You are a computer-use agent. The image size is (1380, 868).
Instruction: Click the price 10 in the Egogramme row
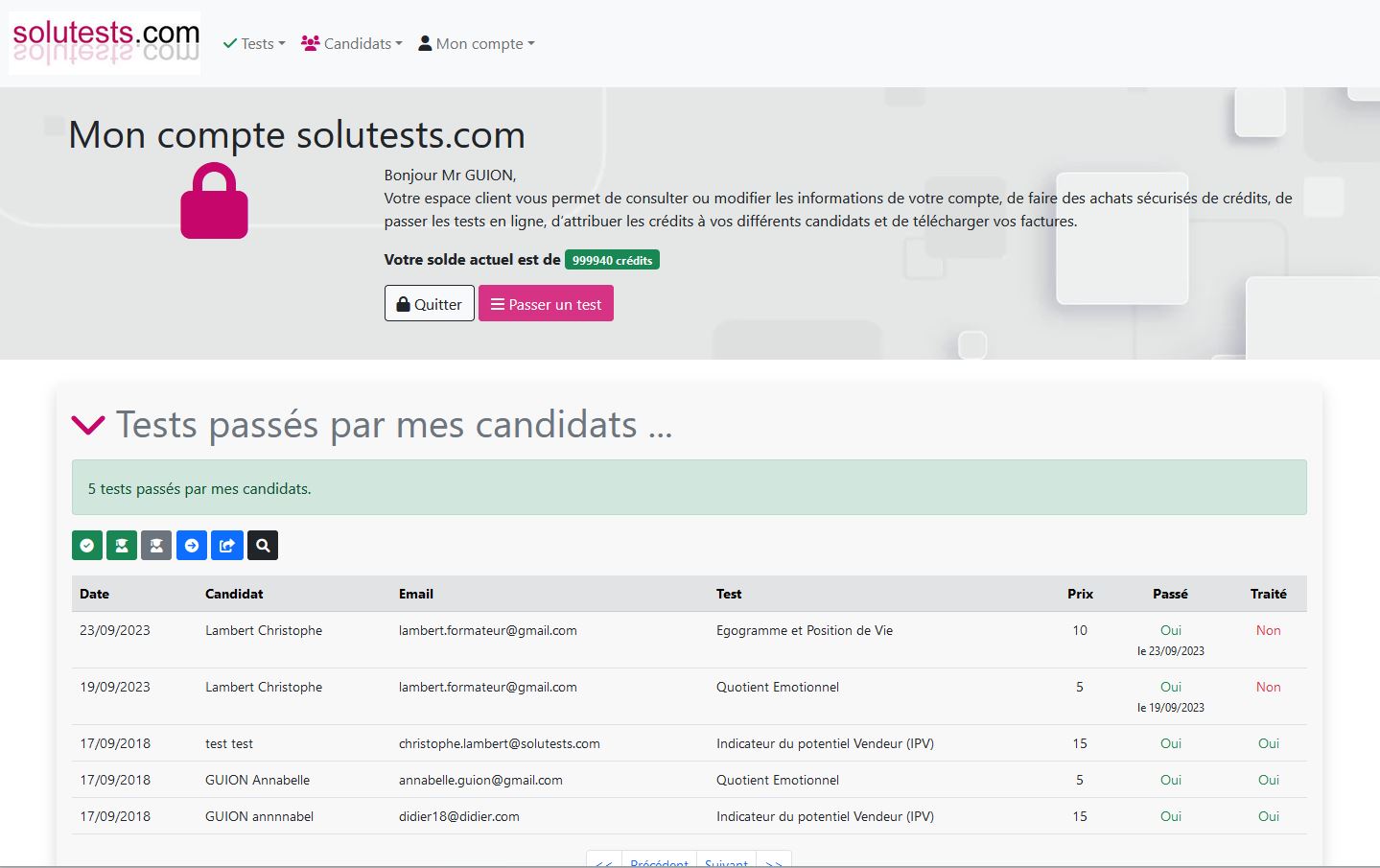[x=1080, y=630]
